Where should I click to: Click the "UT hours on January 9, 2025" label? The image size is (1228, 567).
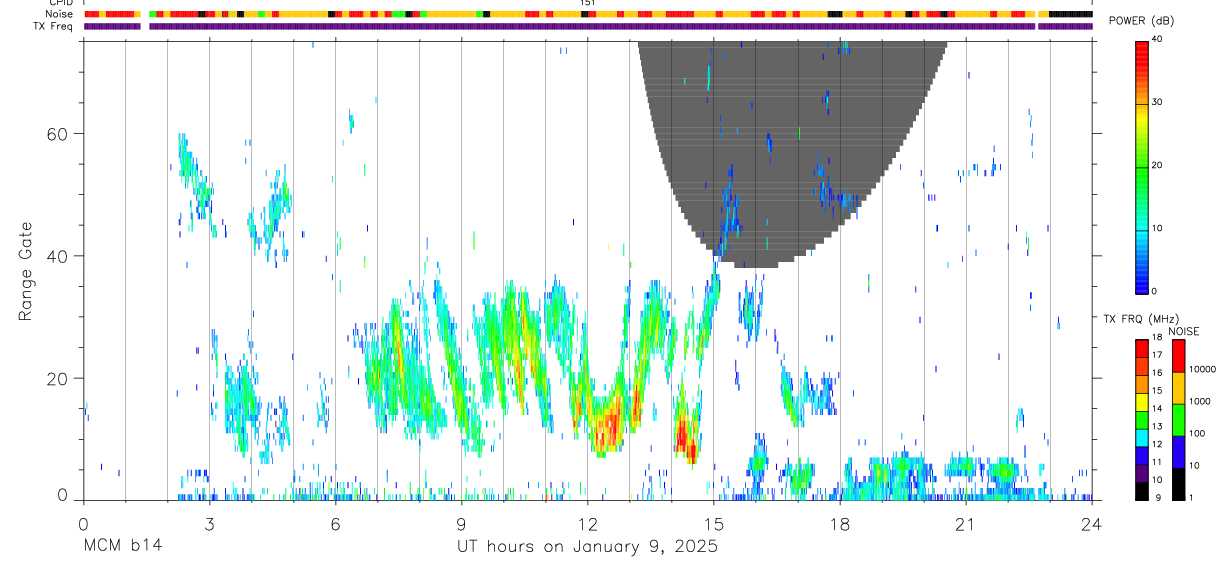pos(587,547)
